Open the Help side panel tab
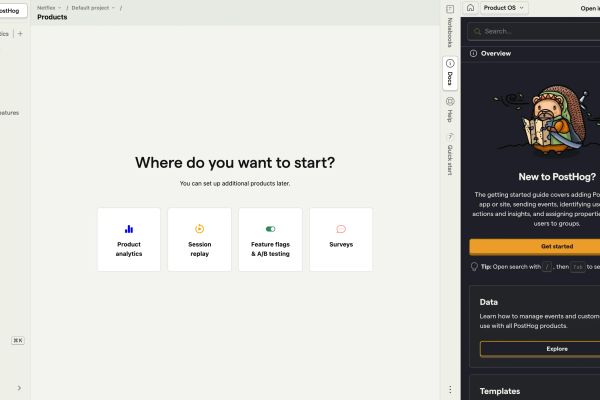Image resolution: width=600 pixels, height=400 pixels. (450, 110)
